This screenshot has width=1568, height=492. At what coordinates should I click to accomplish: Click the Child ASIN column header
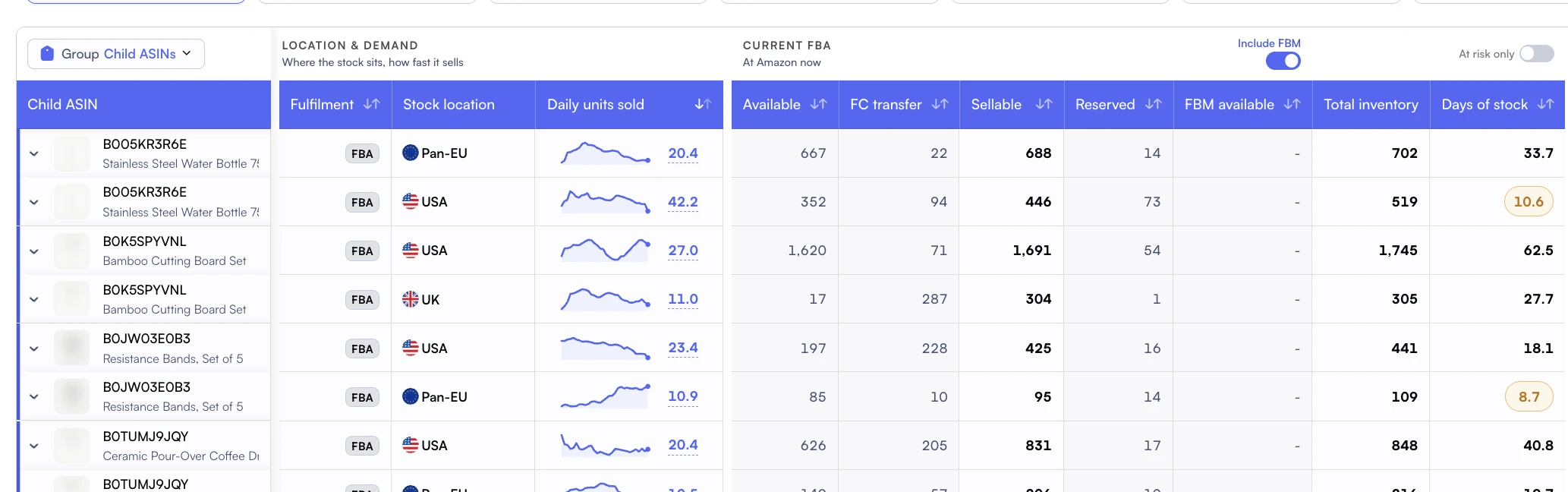[x=143, y=105]
